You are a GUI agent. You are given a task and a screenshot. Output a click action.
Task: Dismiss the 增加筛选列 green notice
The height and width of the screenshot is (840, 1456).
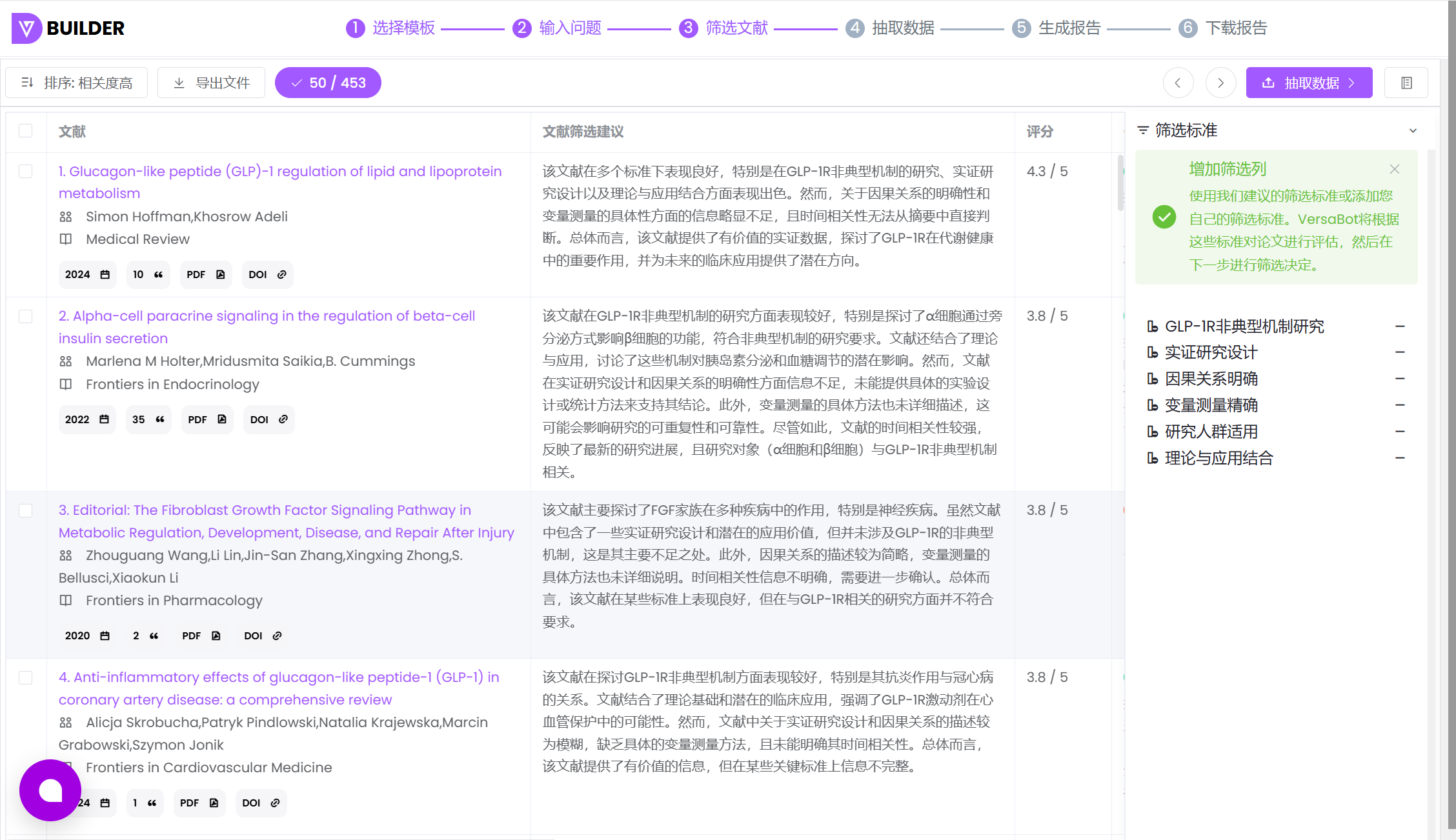pos(1394,169)
